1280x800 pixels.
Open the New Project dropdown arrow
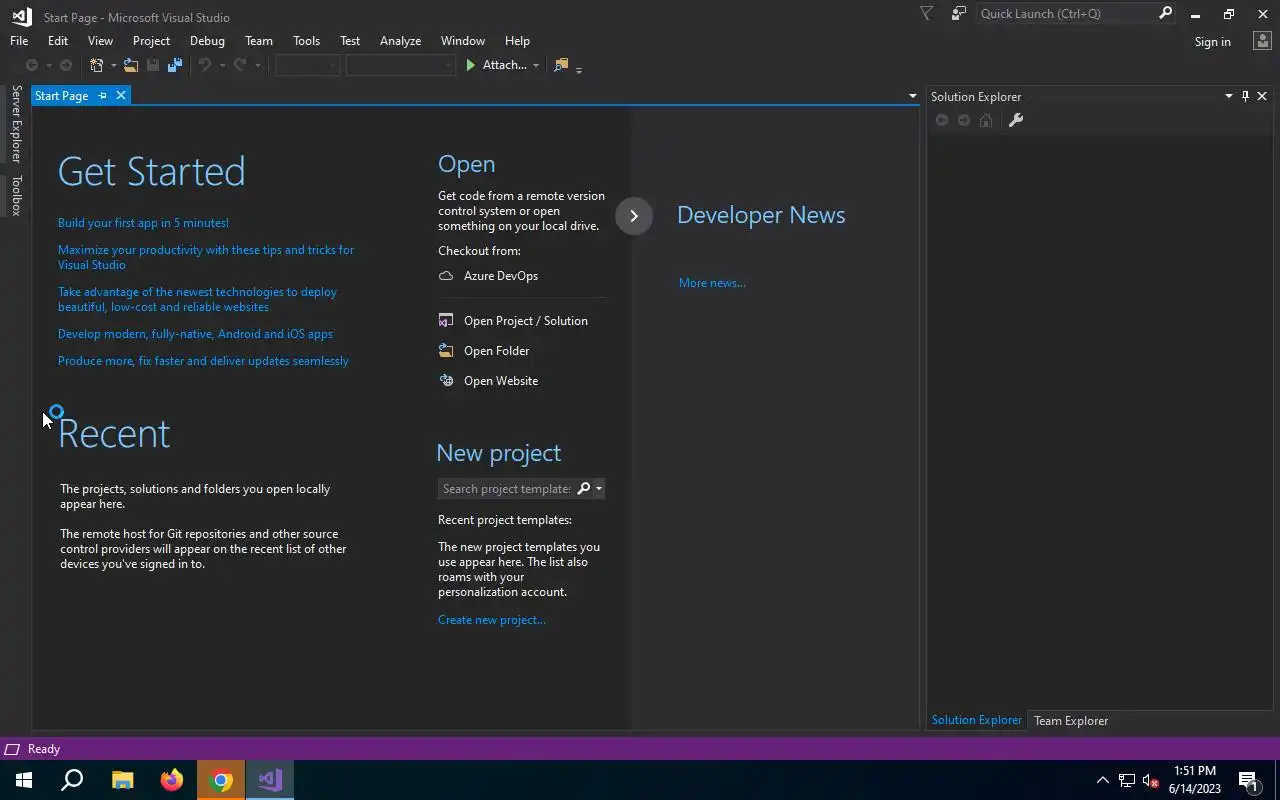(x=113, y=66)
